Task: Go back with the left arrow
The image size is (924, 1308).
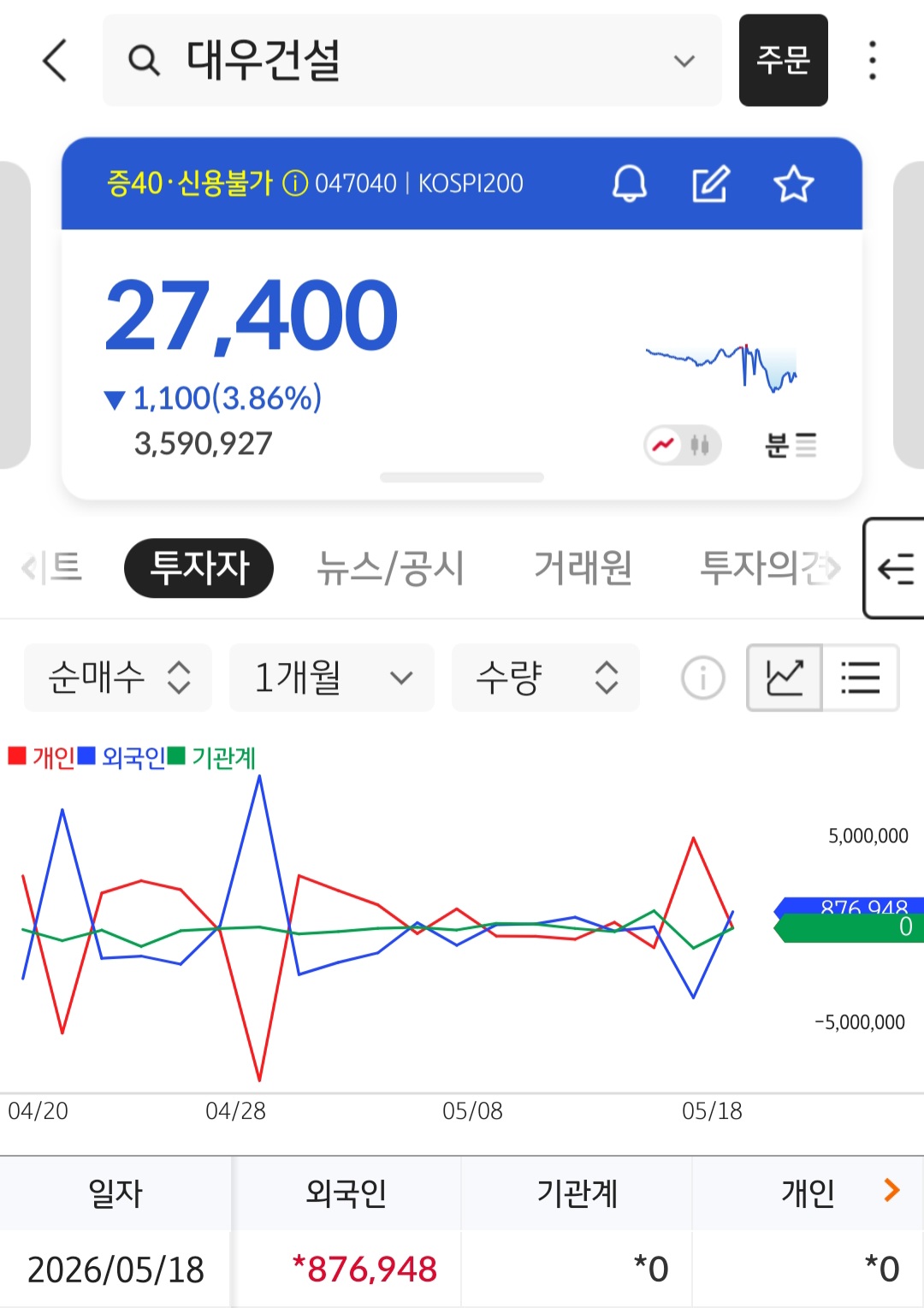Action: point(55,61)
